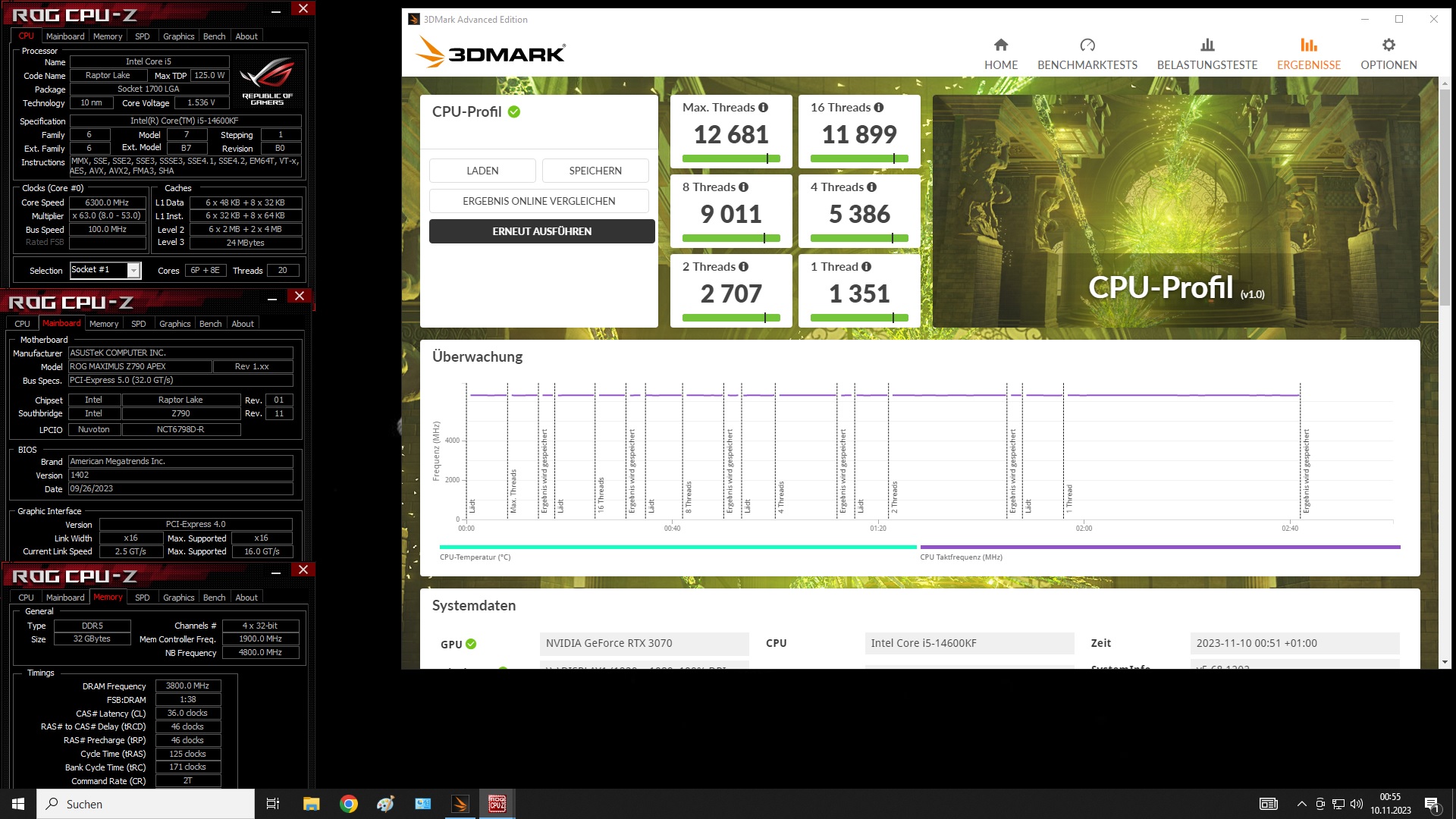Open BENCHMARKTESTS gauge icon
Image resolution: width=1456 pixels, height=819 pixels.
(1087, 45)
